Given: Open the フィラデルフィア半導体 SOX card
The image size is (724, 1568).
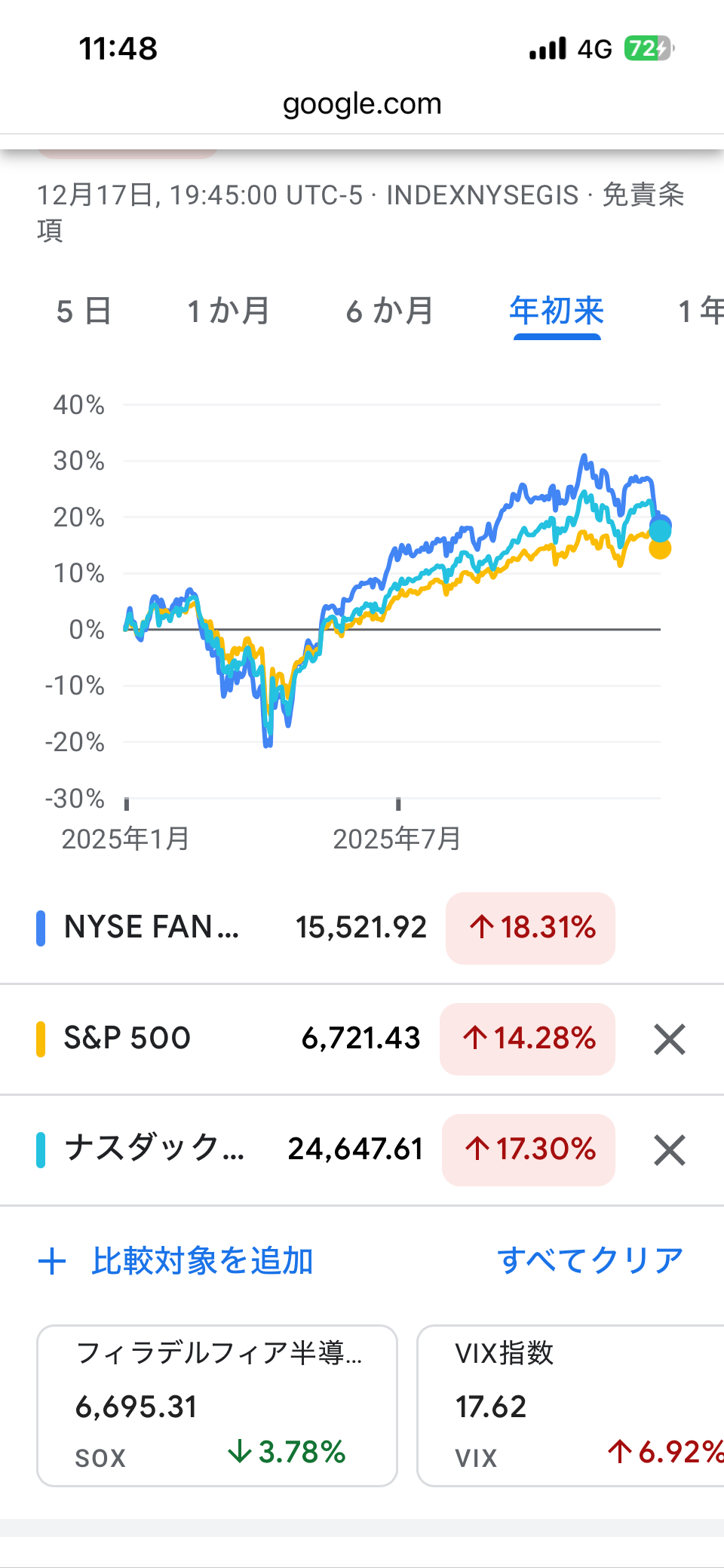Looking at the screenshot, I should [217, 1405].
